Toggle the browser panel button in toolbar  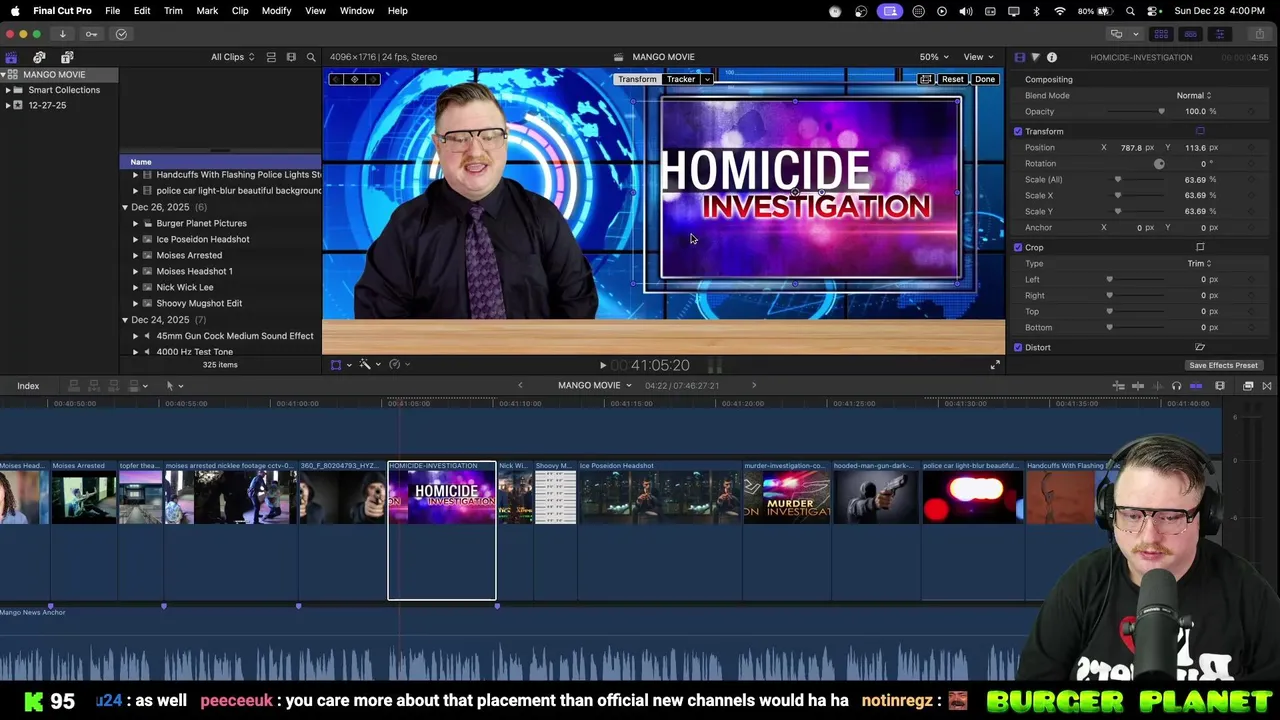click(x=1161, y=34)
